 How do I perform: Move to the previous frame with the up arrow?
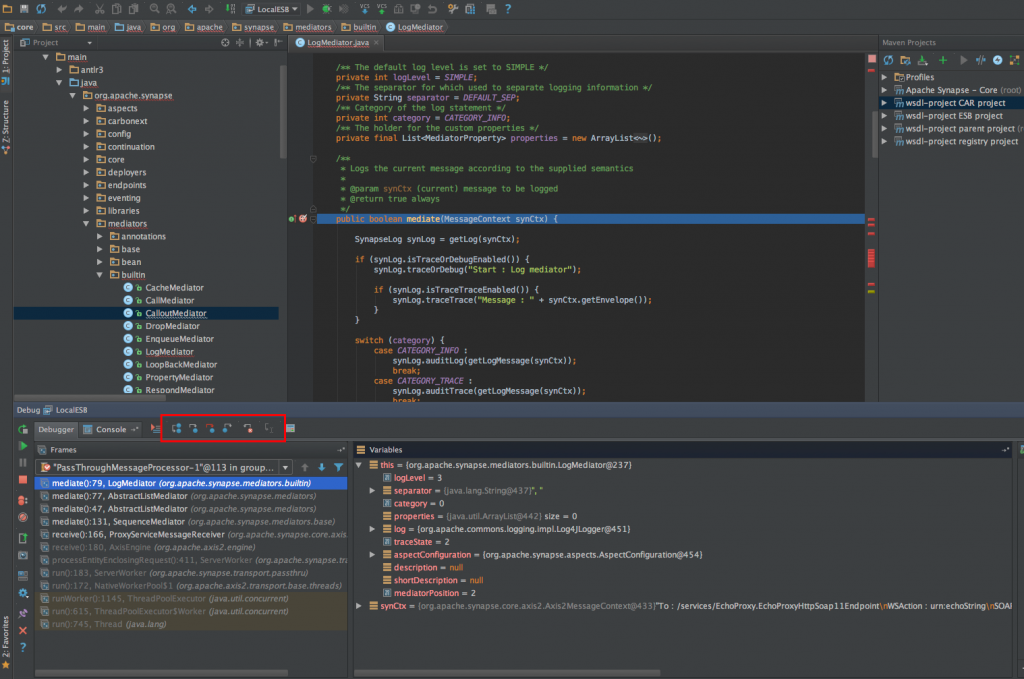tap(305, 467)
